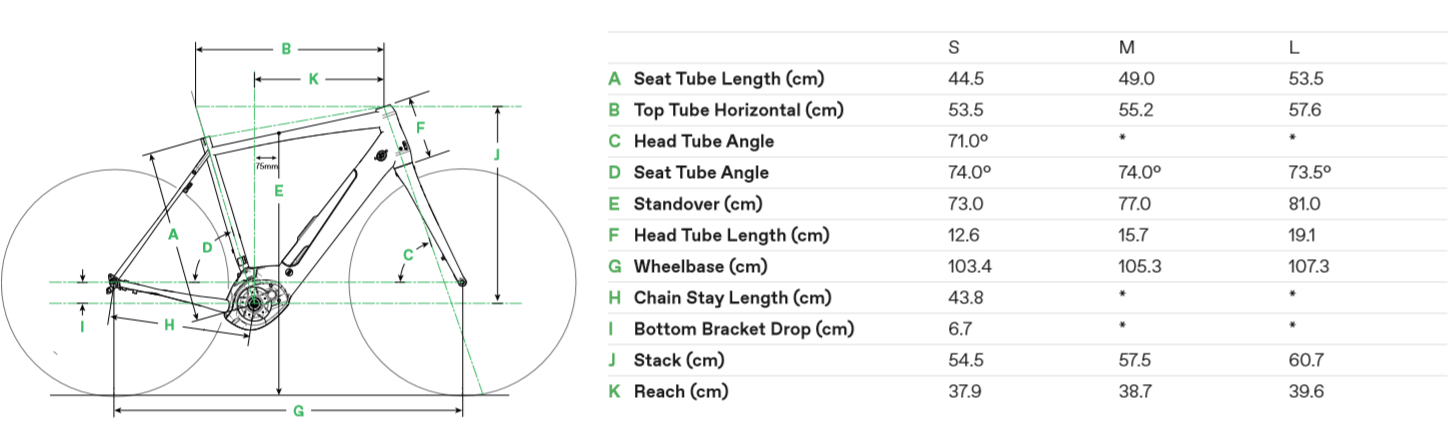Select the L size column header
Screen dimensions: 1451x428
(1294, 47)
